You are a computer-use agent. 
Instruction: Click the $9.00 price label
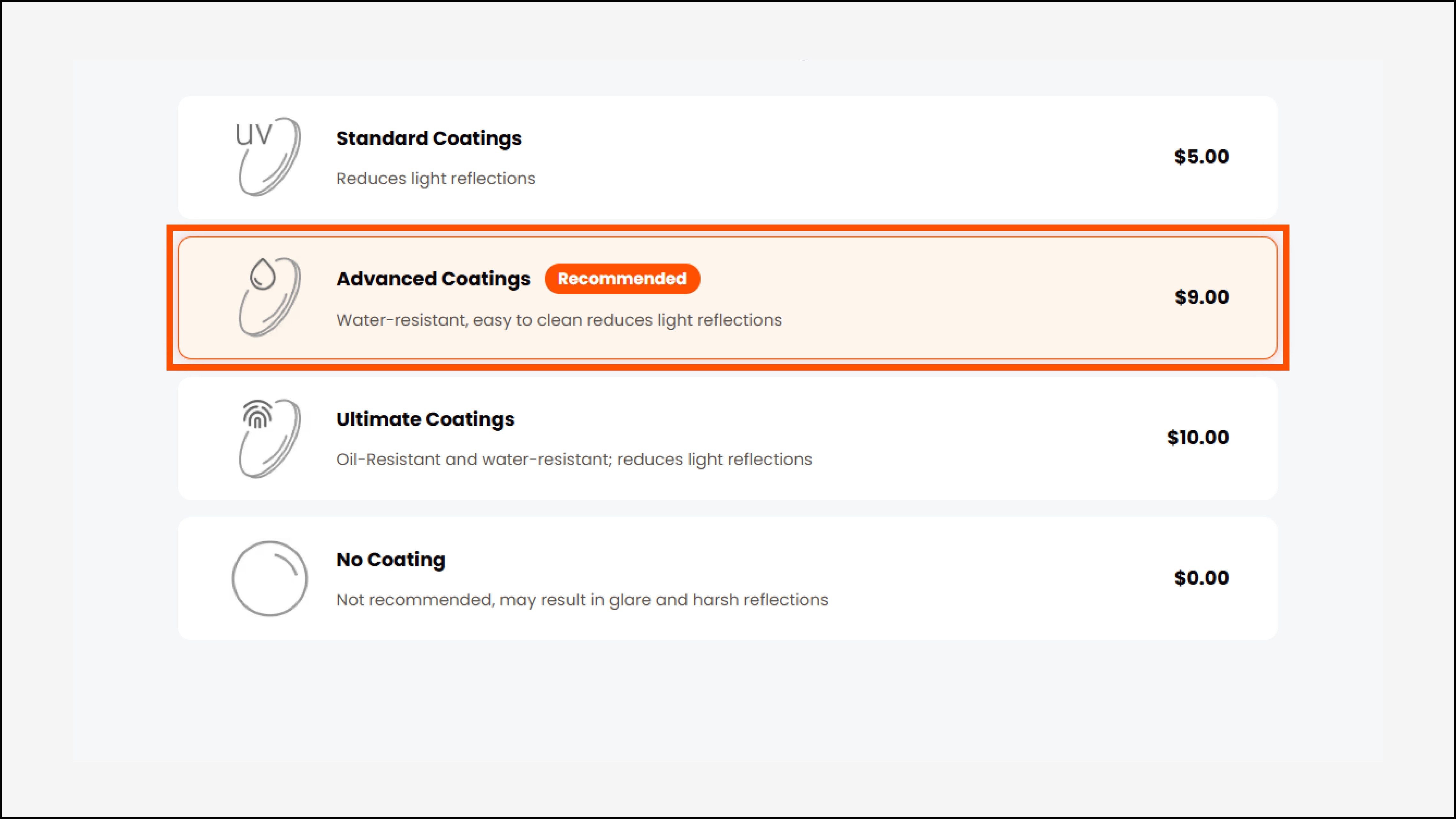[x=1201, y=297]
